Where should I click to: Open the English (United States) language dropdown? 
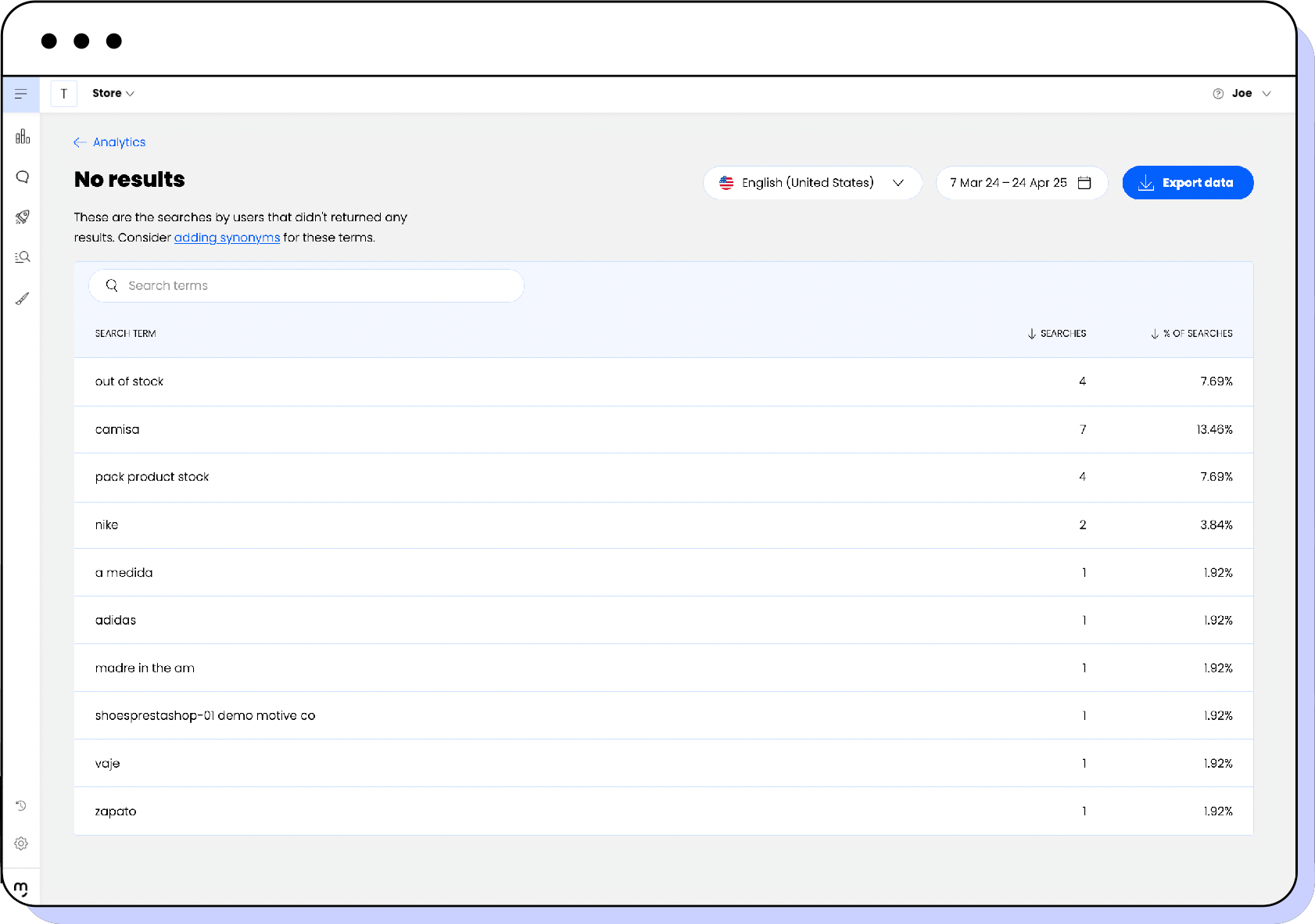click(x=813, y=183)
